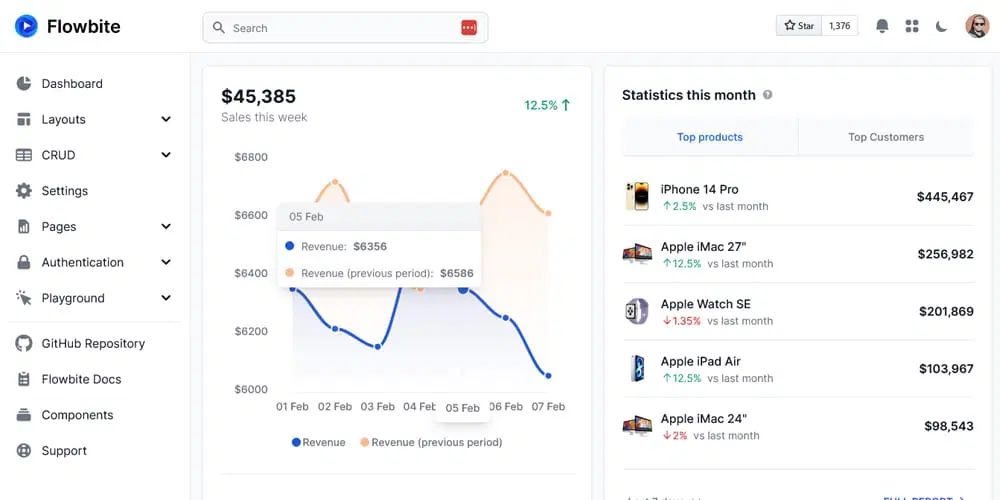
Task: Open the apps grid icon
Action: (912, 26)
